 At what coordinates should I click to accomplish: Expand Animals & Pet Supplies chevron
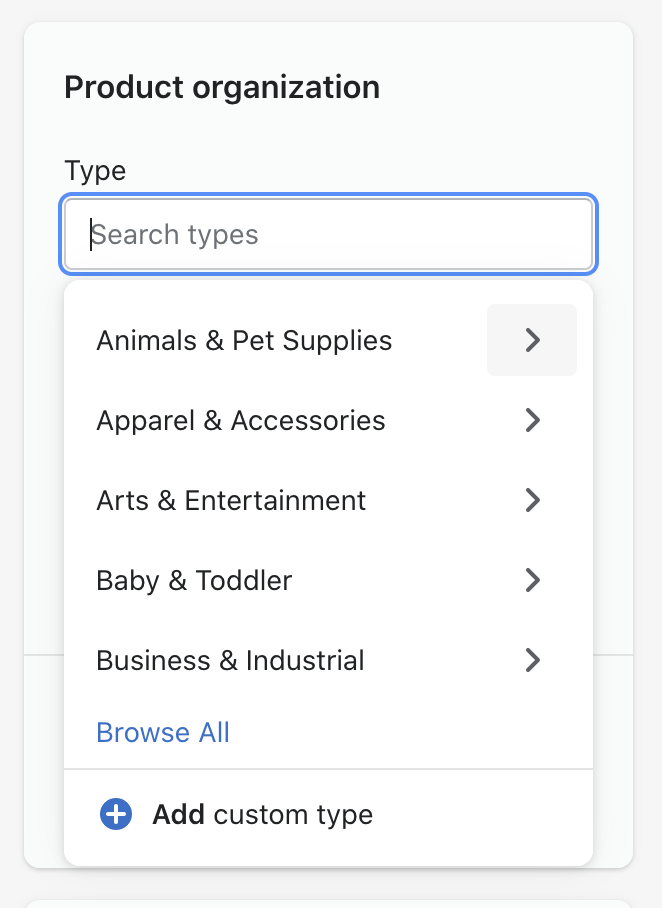click(x=532, y=340)
